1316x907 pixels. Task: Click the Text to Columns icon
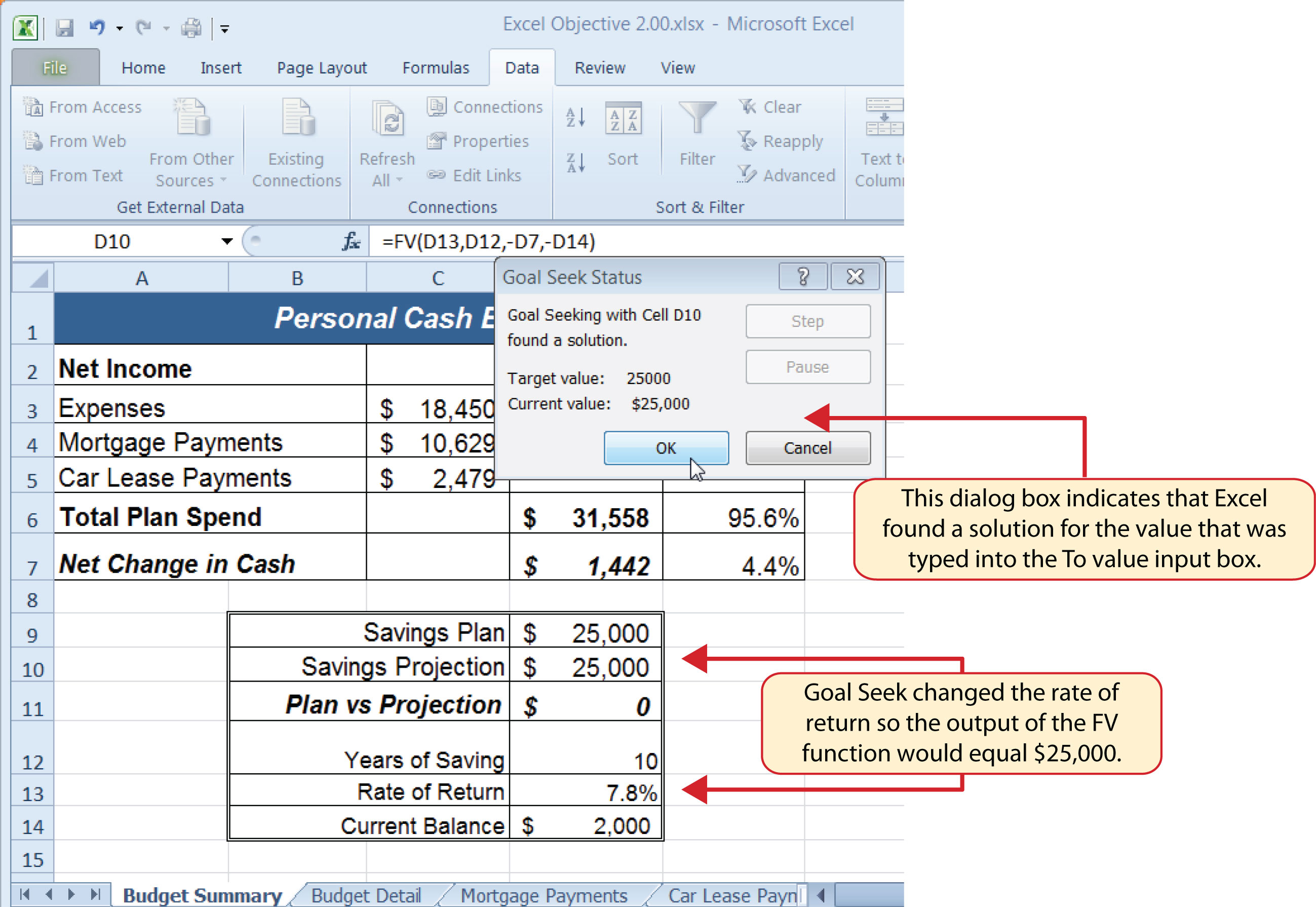click(x=884, y=117)
